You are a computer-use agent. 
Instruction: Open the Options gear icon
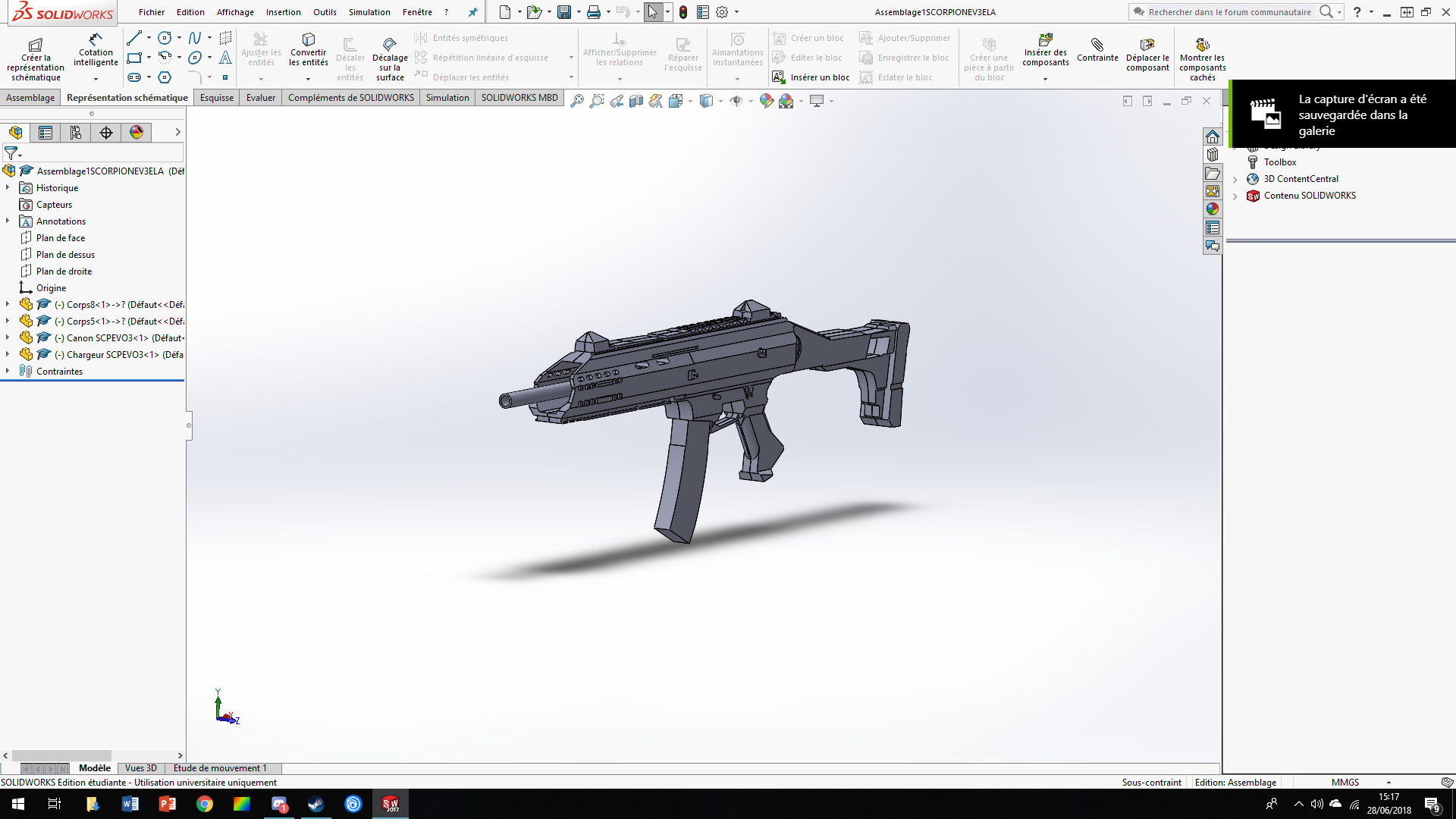coord(722,12)
